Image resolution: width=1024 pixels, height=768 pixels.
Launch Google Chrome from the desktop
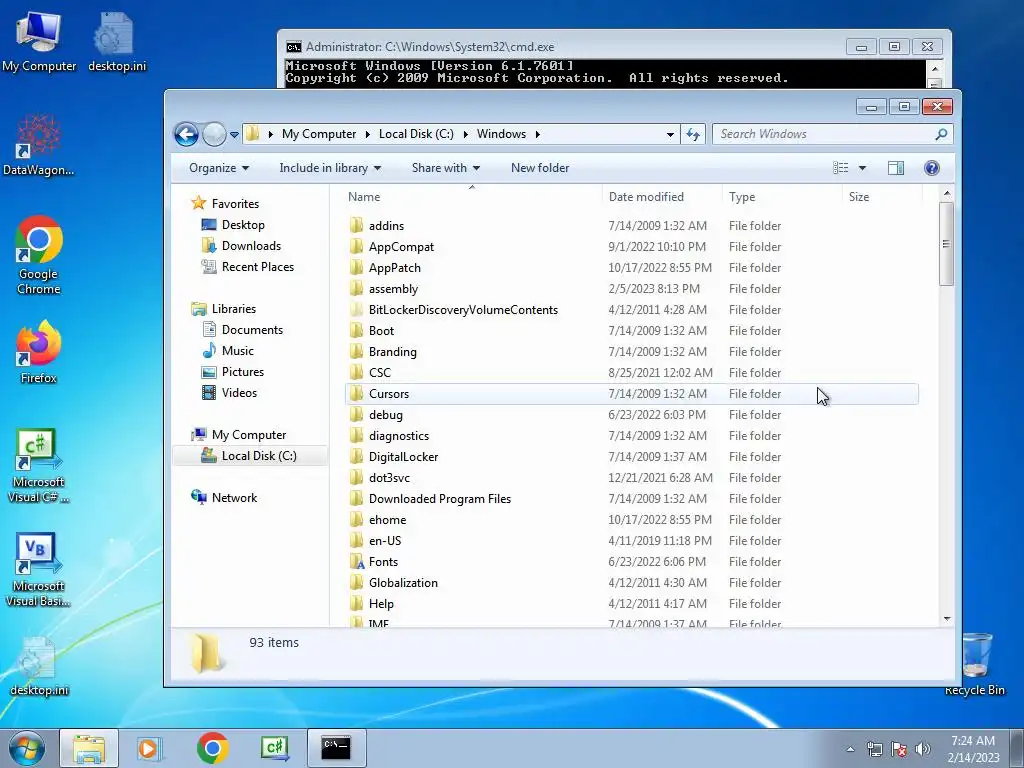point(39,255)
